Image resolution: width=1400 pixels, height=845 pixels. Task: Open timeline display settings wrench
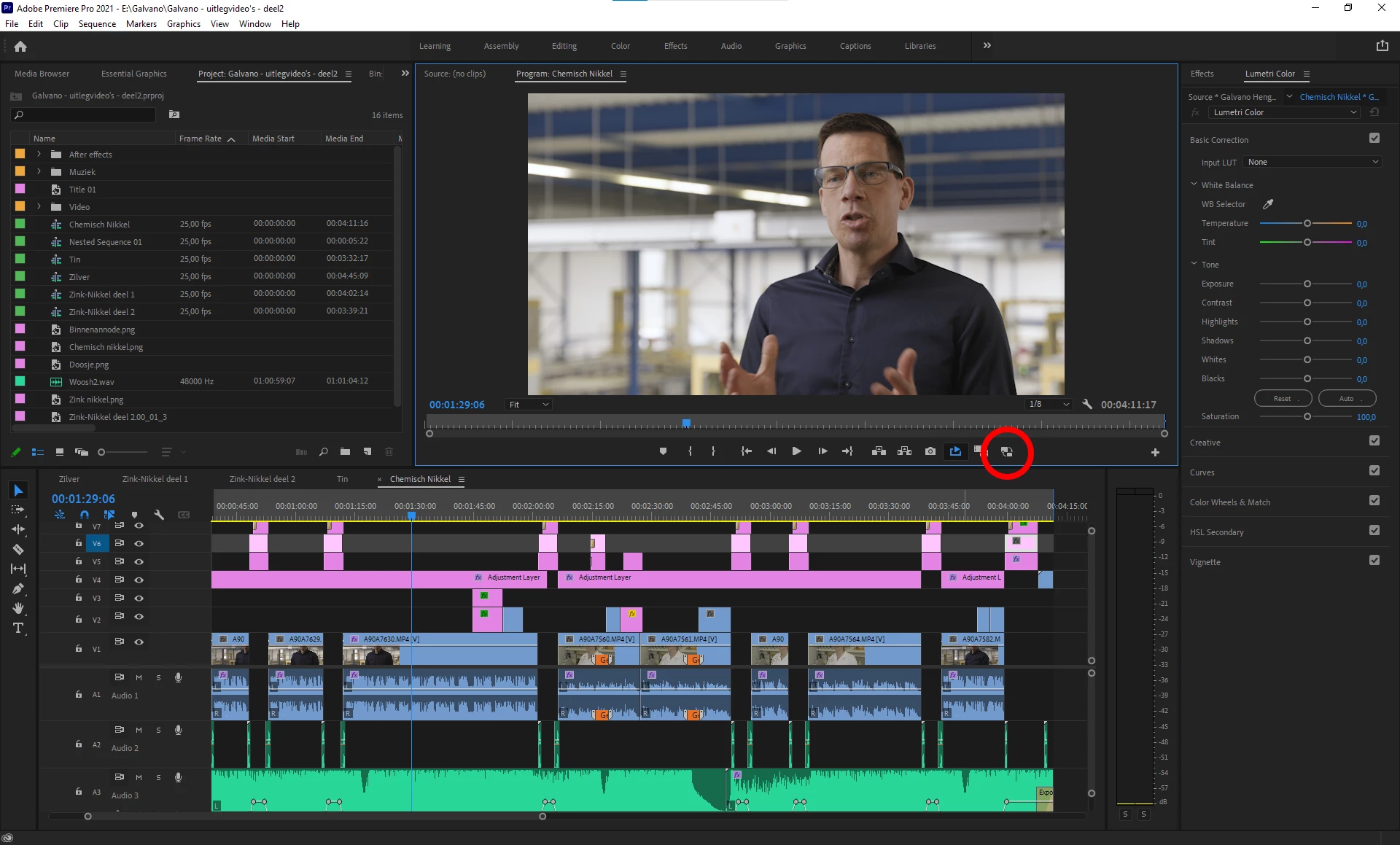[x=159, y=515]
